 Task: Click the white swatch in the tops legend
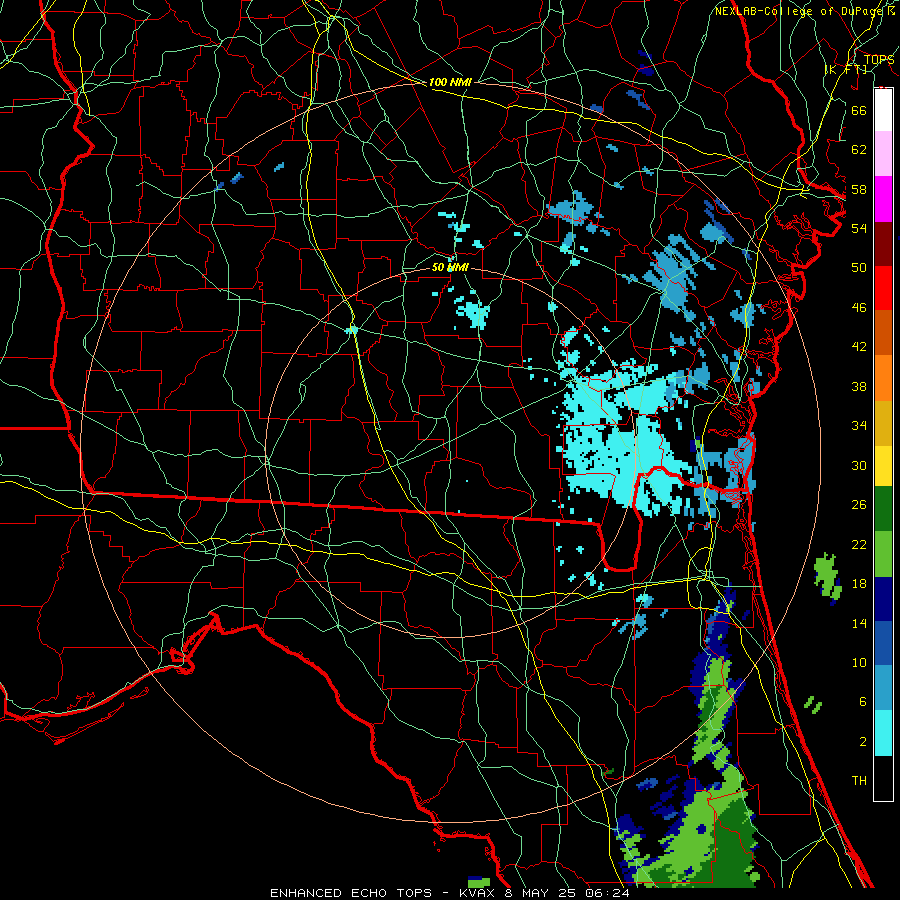[883, 110]
